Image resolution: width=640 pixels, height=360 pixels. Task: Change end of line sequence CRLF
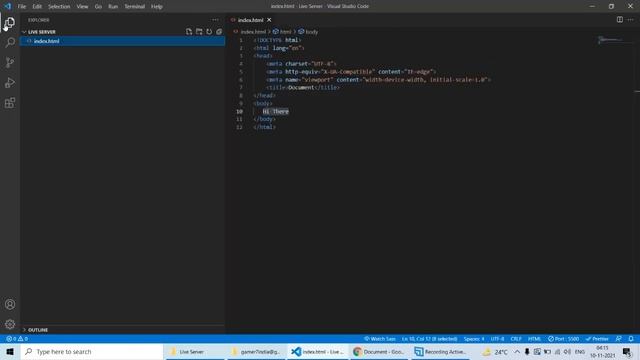516,339
